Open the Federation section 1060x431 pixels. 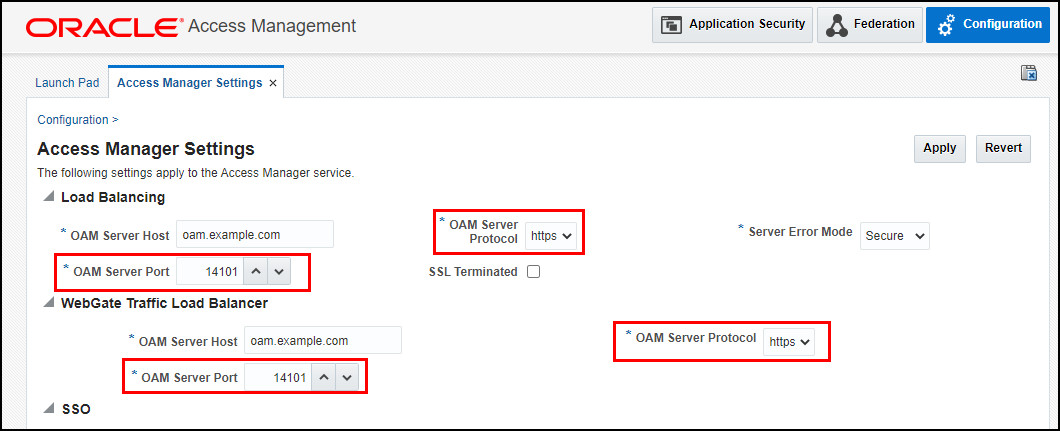click(x=870, y=25)
